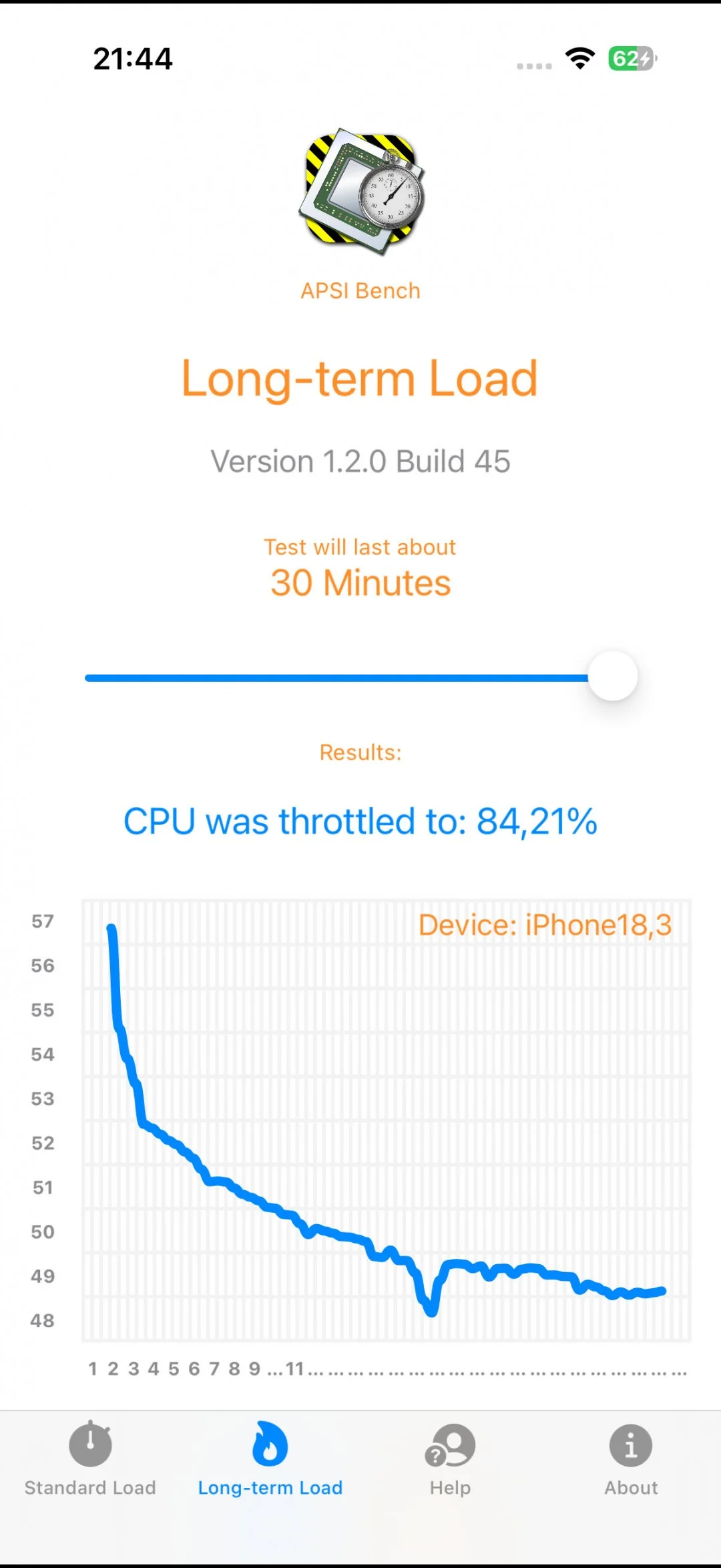Tap the APSI Bench title text
This screenshot has width=721, height=1568.
(x=360, y=291)
